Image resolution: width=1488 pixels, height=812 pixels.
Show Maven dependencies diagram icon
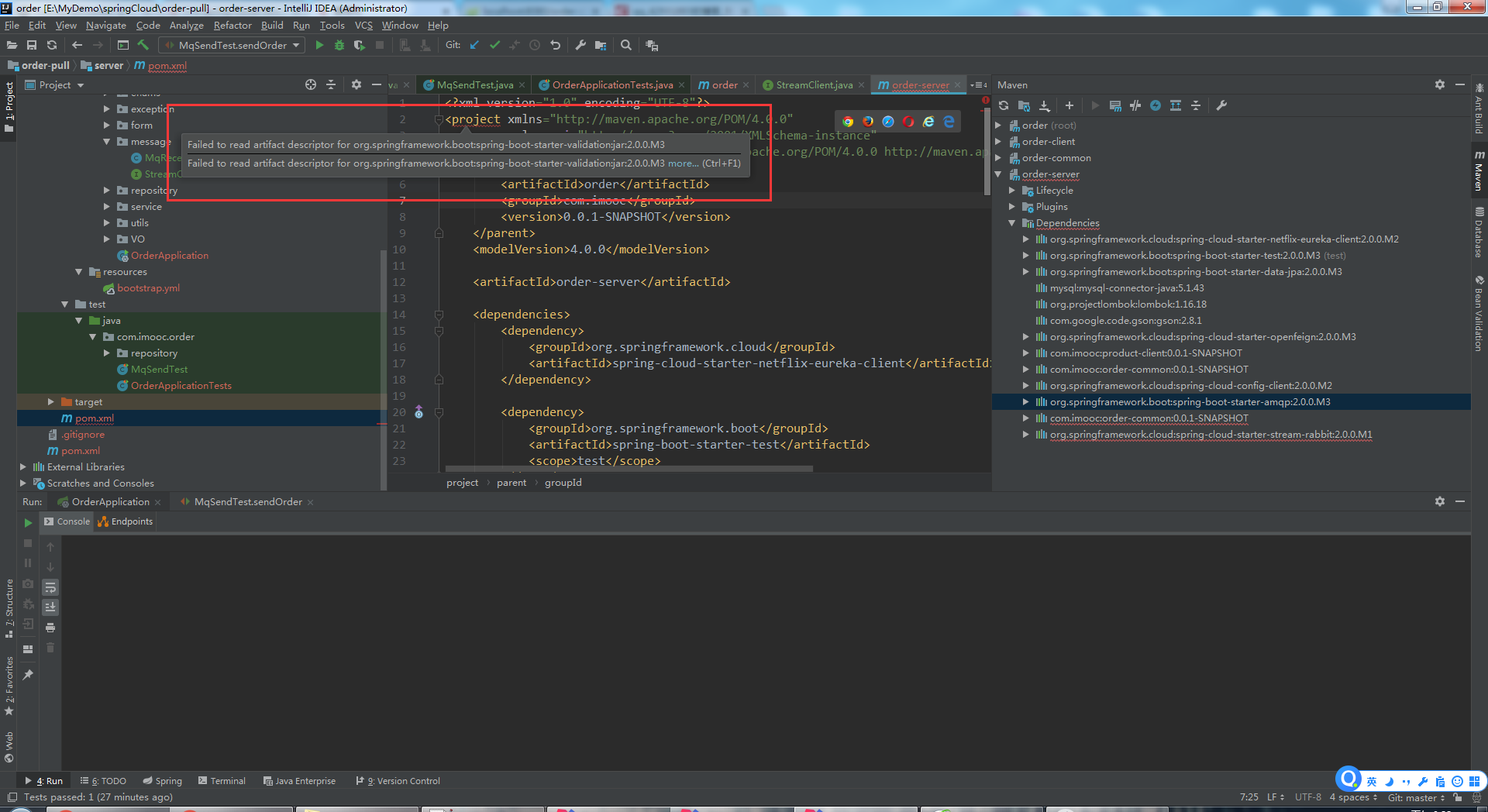pos(1176,105)
